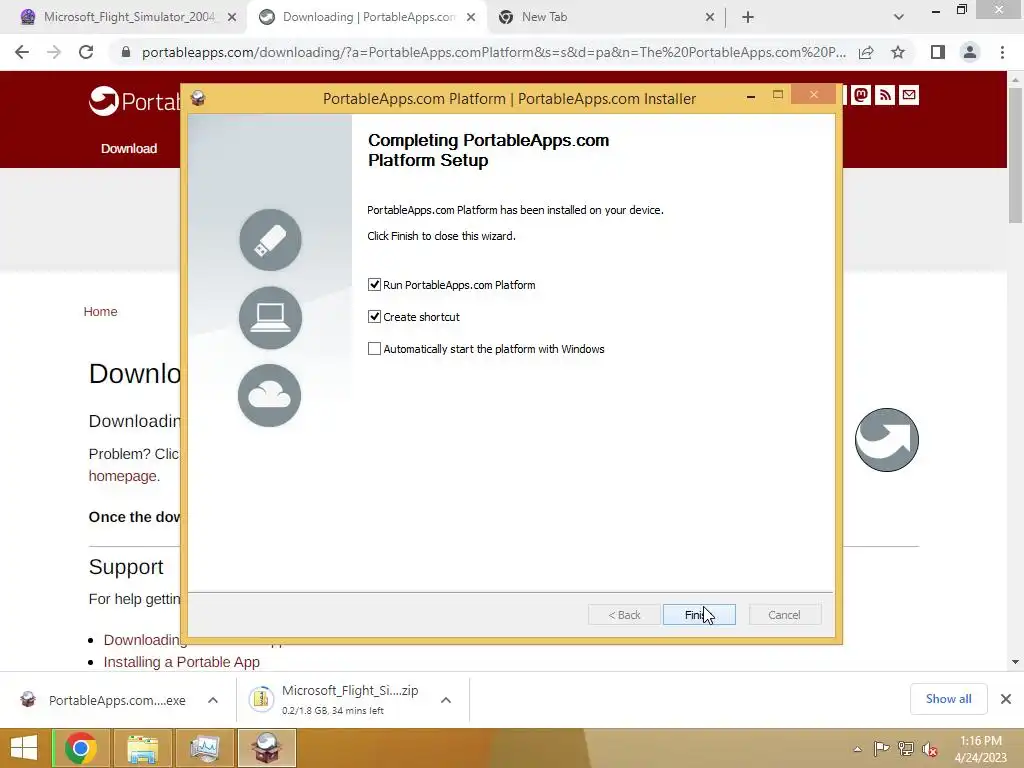Open File Explorer from taskbar
This screenshot has width=1024, height=768.
tap(143, 748)
